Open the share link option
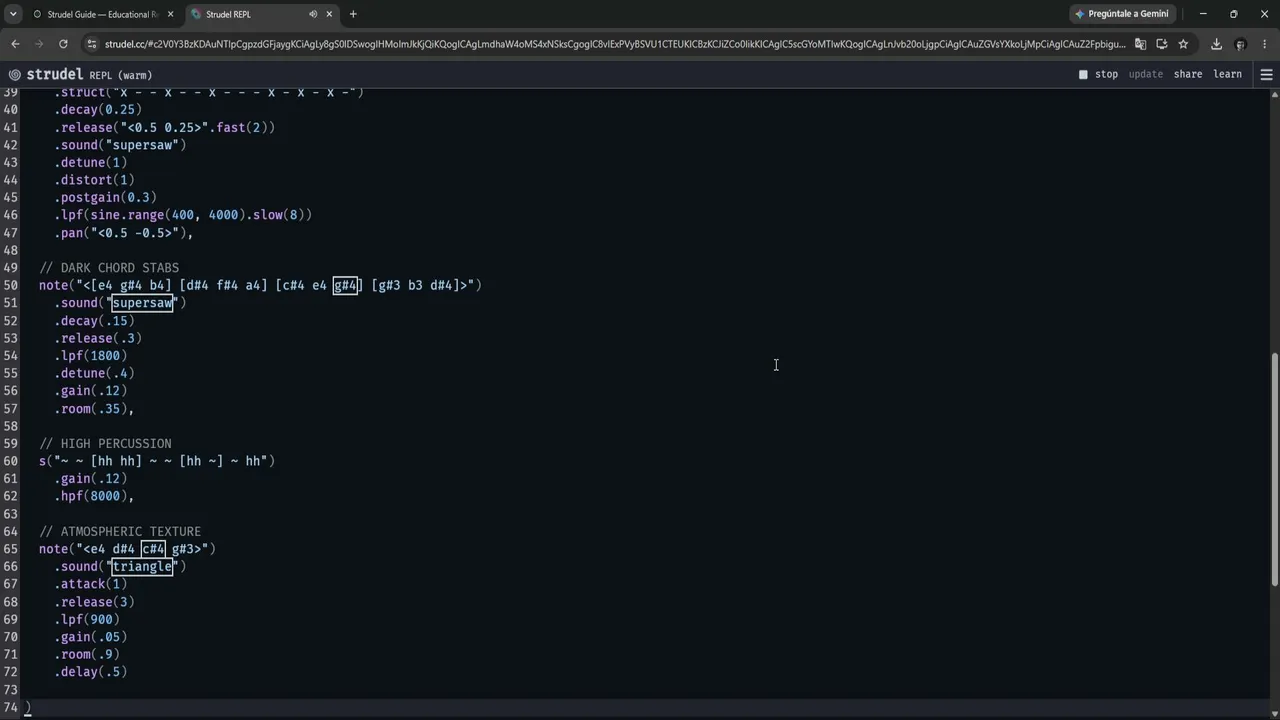 click(x=1188, y=74)
